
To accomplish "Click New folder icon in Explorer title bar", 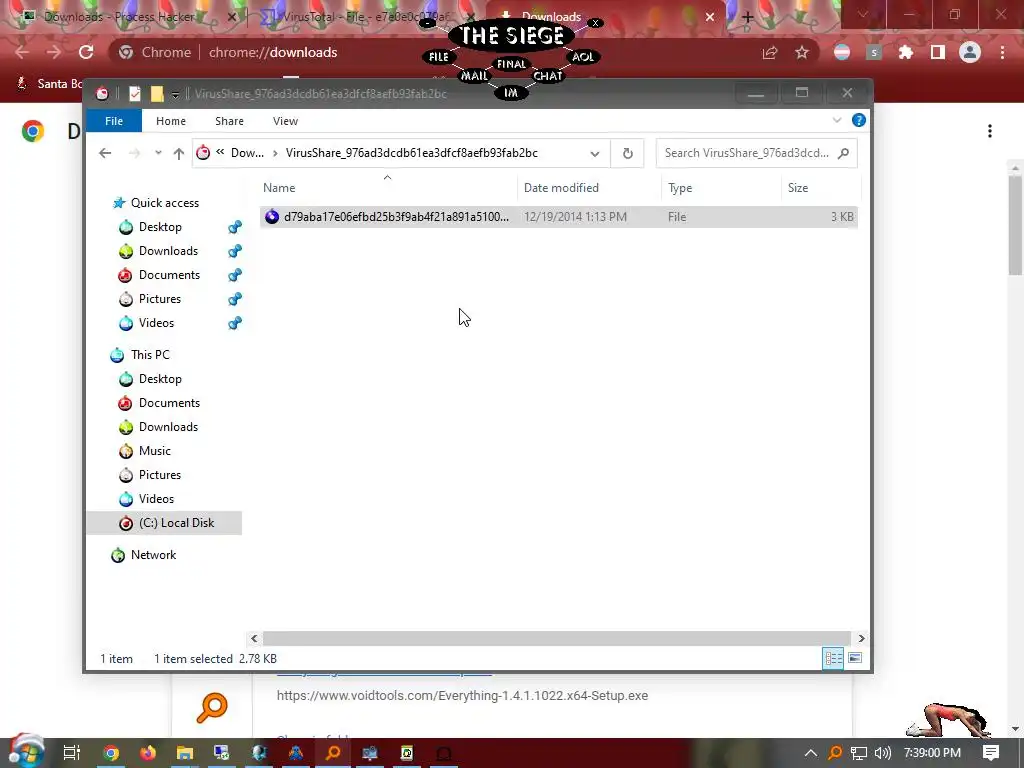I will tap(157, 94).
